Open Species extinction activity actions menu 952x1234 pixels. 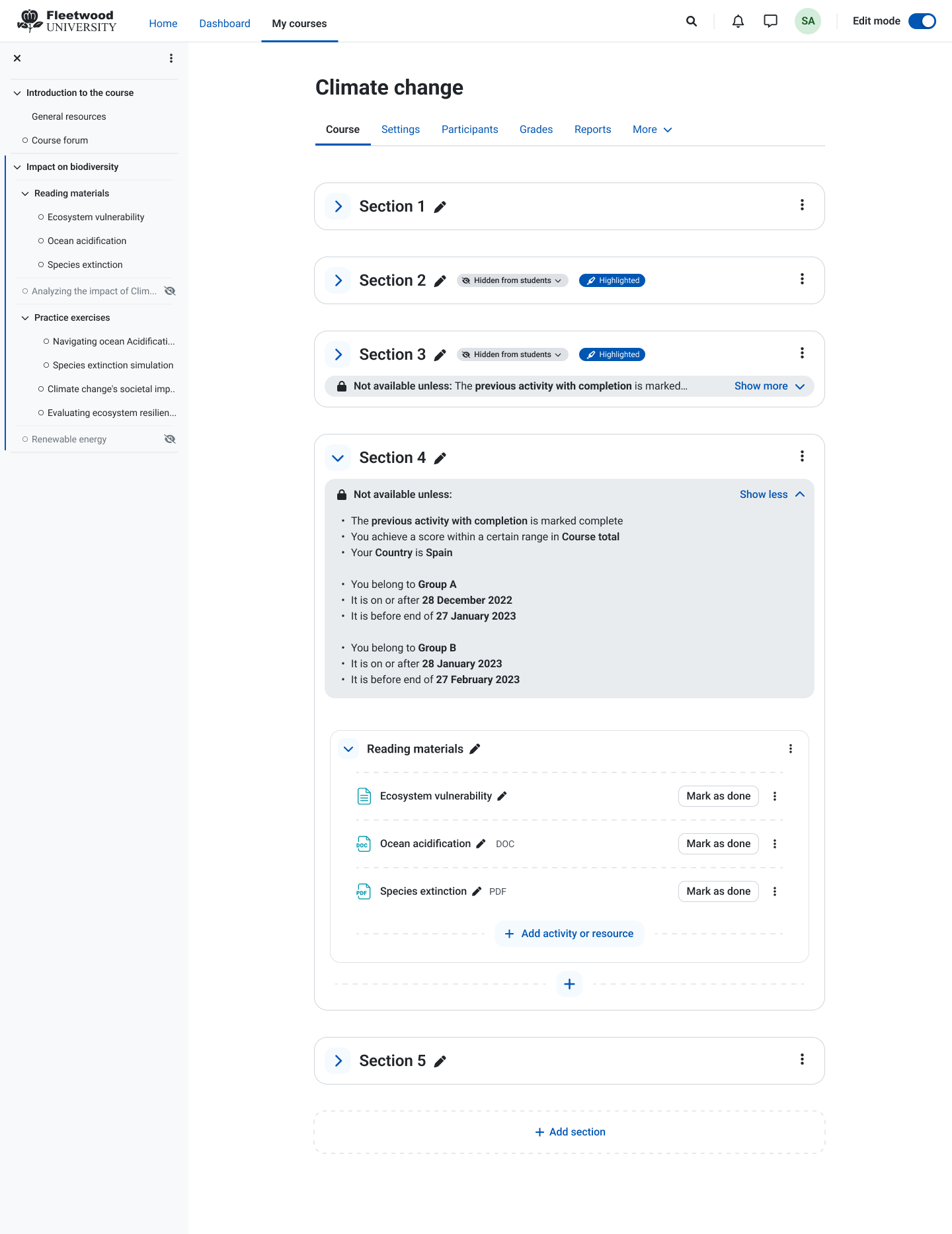pos(775,891)
